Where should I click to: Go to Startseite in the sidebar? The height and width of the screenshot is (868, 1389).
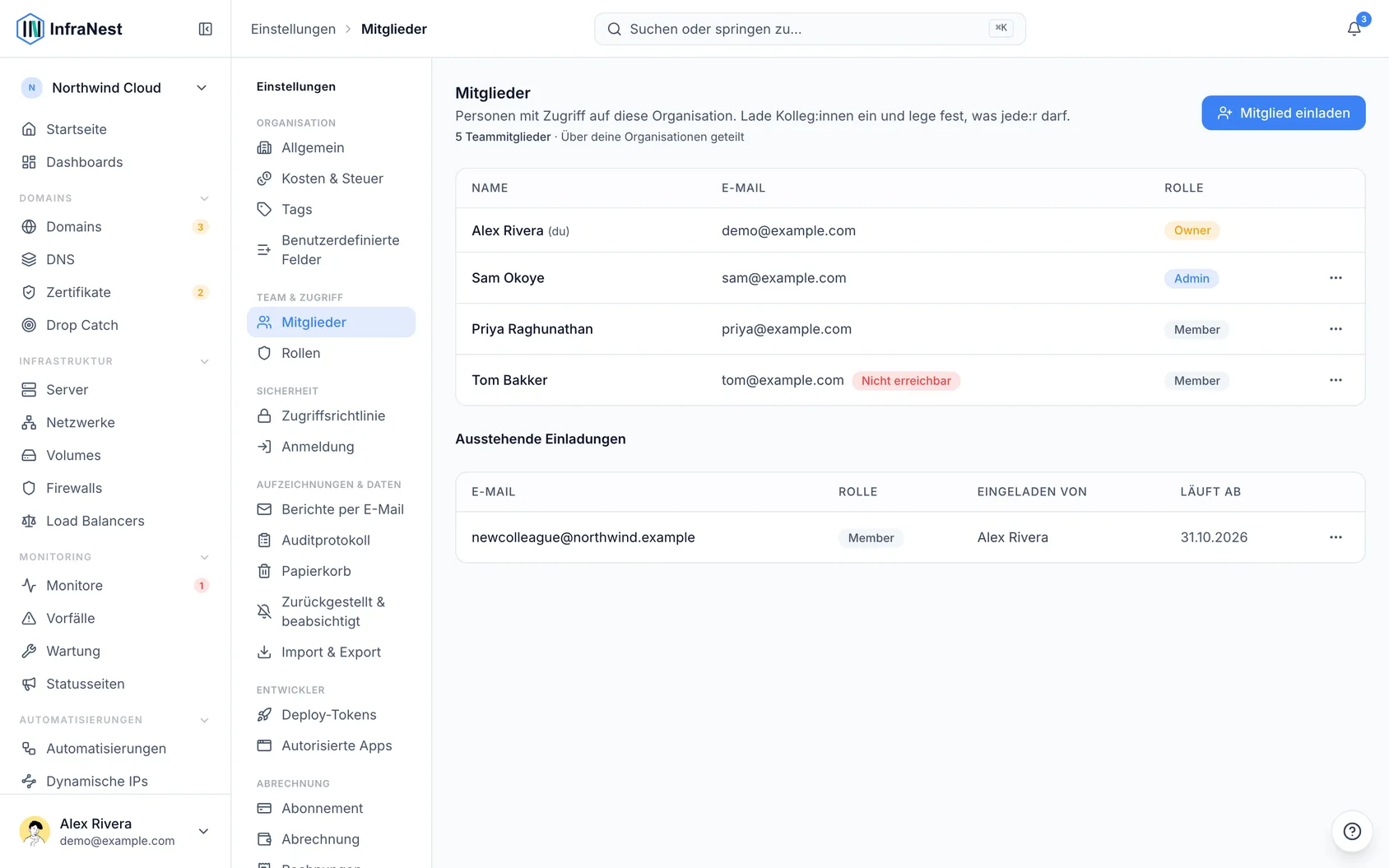[115, 129]
